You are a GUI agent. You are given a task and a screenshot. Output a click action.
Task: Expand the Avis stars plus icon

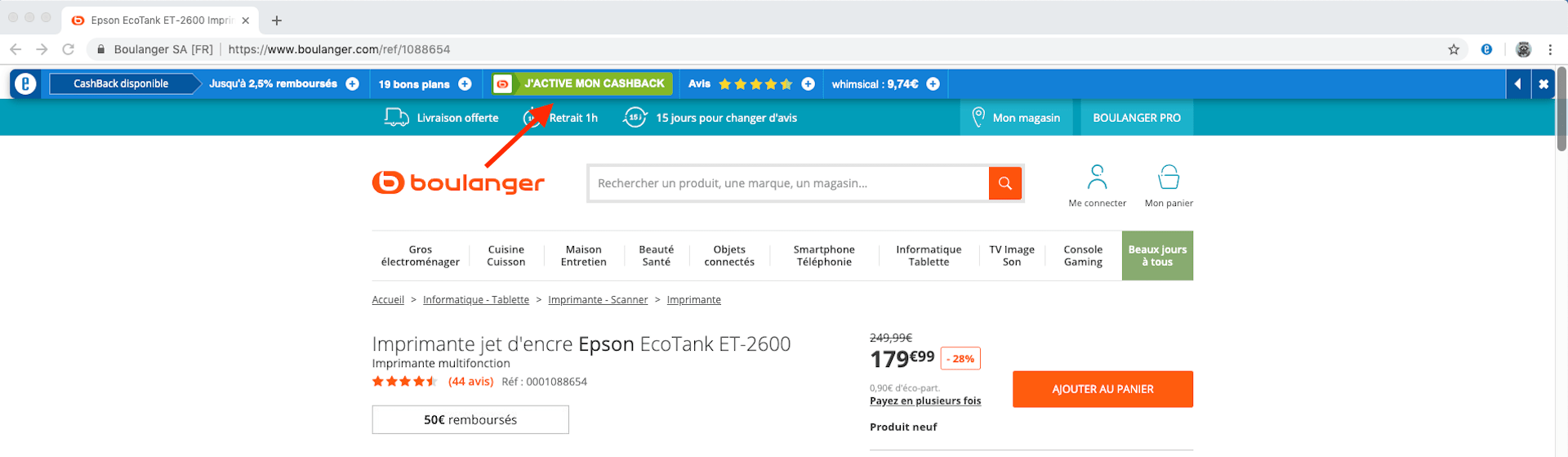[808, 83]
